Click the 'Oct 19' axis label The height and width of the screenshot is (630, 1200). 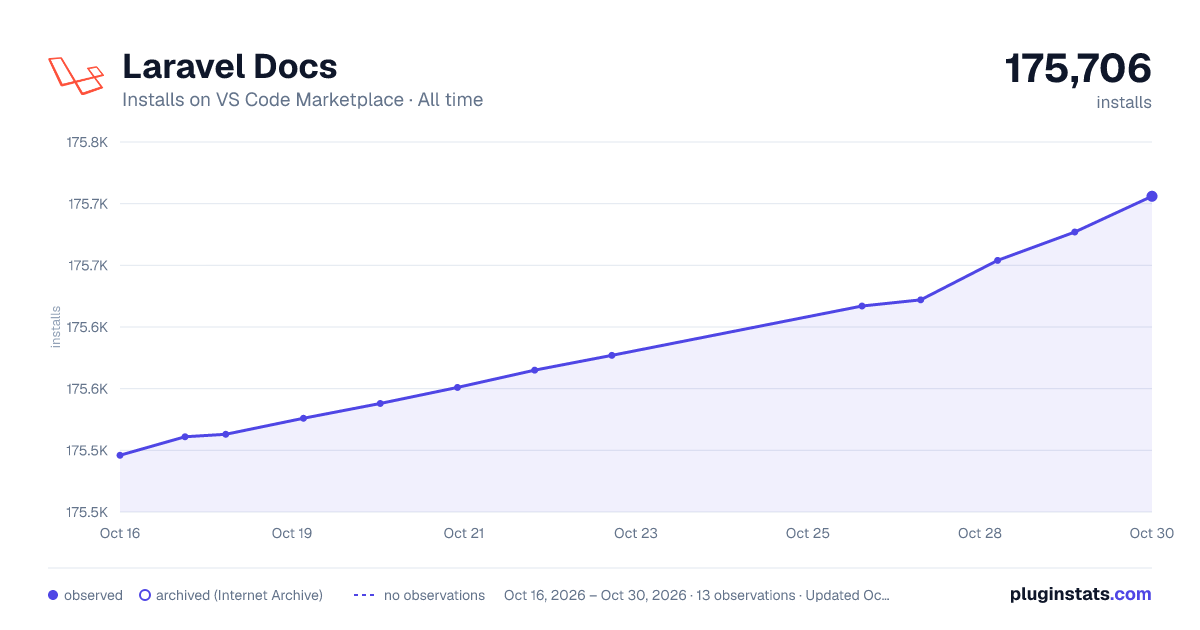coord(292,533)
